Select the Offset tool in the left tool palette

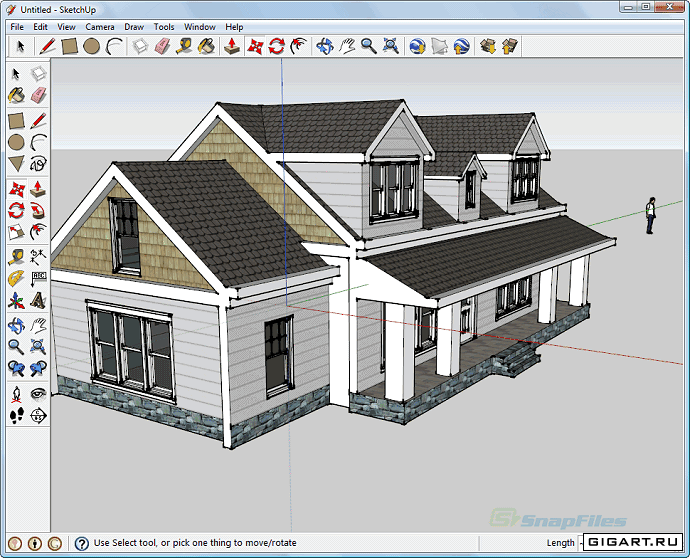(38, 232)
